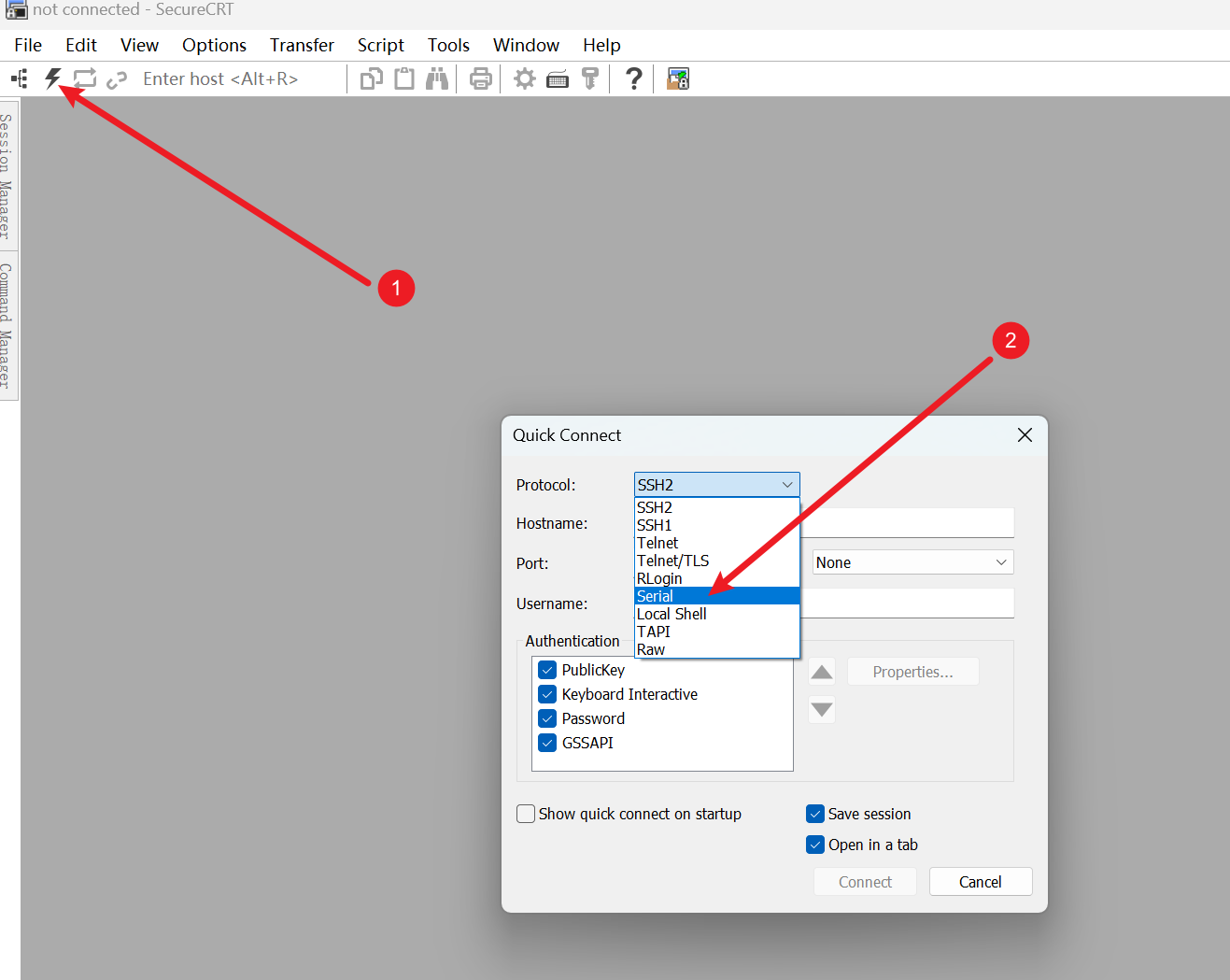The height and width of the screenshot is (980, 1230).
Task: Open the Script menu
Action: pyautogui.click(x=380, y=45)
